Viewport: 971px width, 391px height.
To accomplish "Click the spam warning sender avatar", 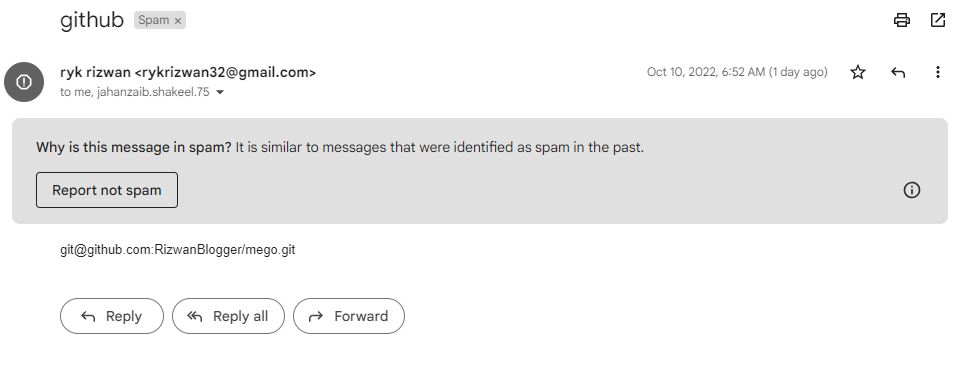I will point(24,82).
